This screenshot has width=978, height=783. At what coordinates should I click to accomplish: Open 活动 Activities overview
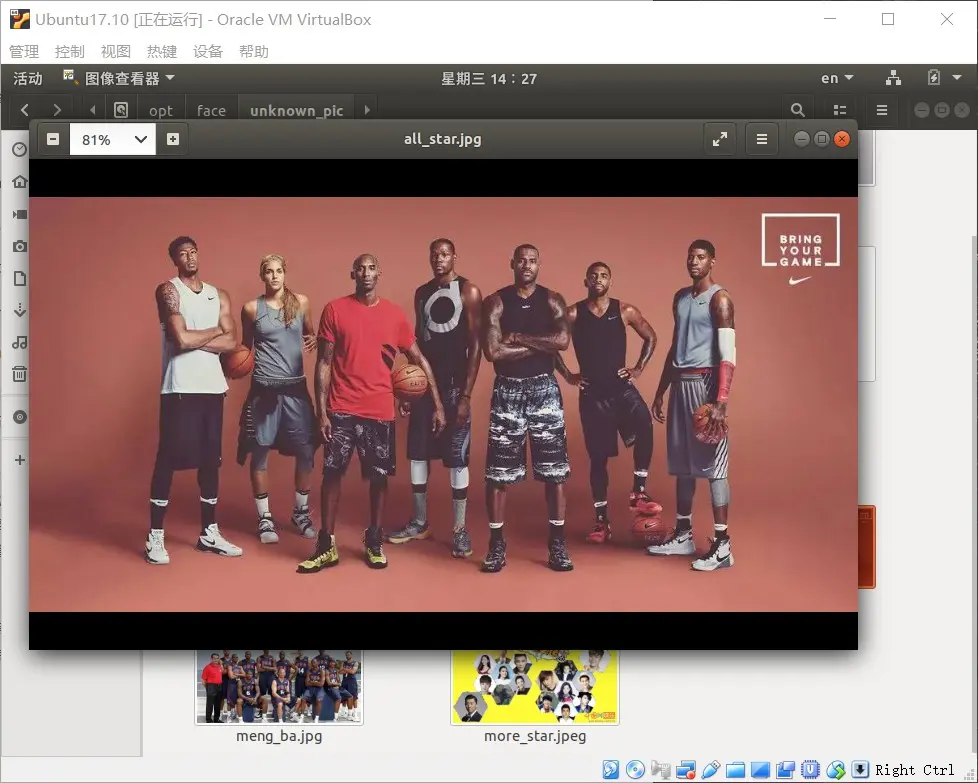pyautogui.click(x=28, y=79)
